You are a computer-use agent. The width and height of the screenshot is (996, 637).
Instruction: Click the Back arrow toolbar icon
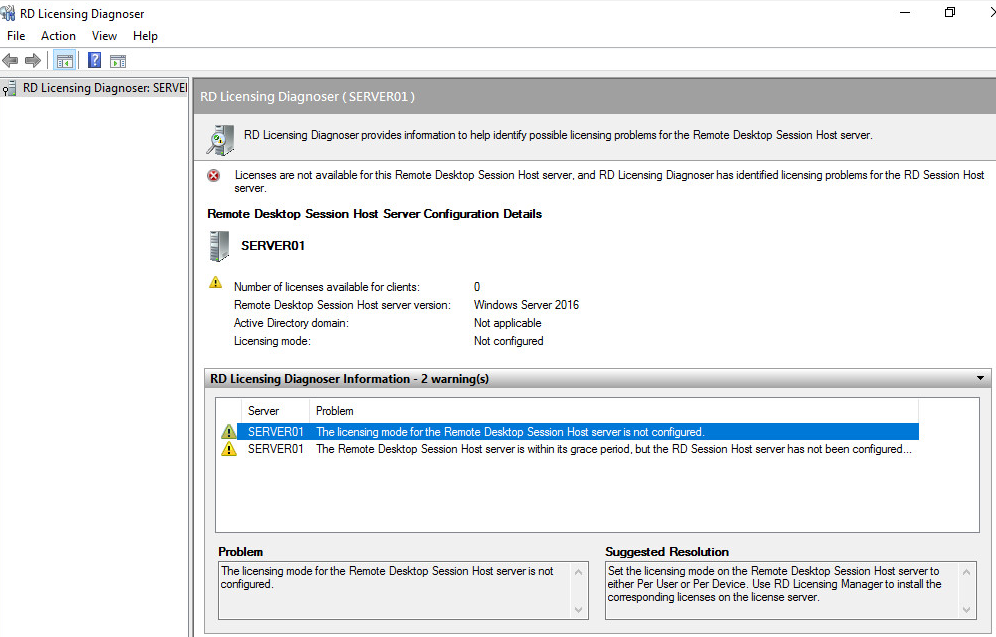[x=11, y=60]
